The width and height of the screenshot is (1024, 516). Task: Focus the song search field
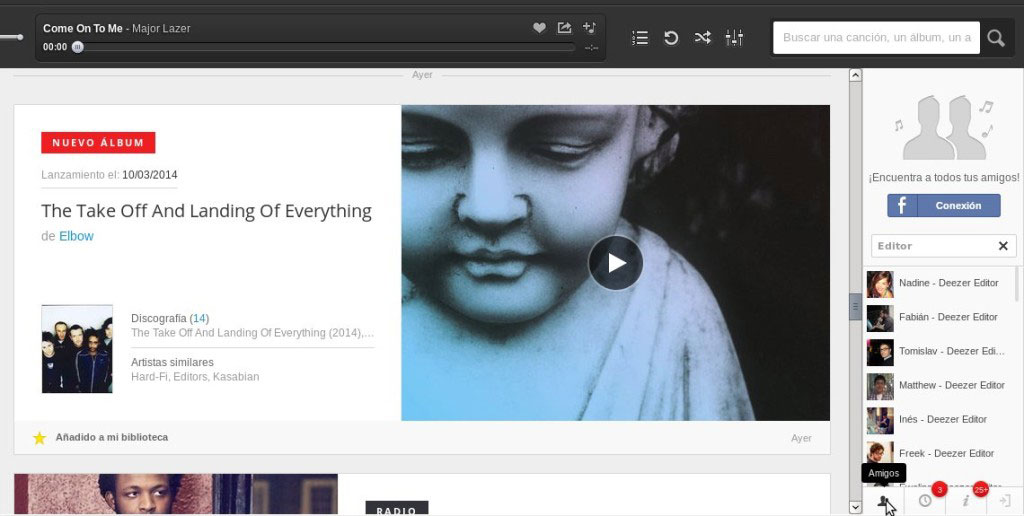click(876, 38)
